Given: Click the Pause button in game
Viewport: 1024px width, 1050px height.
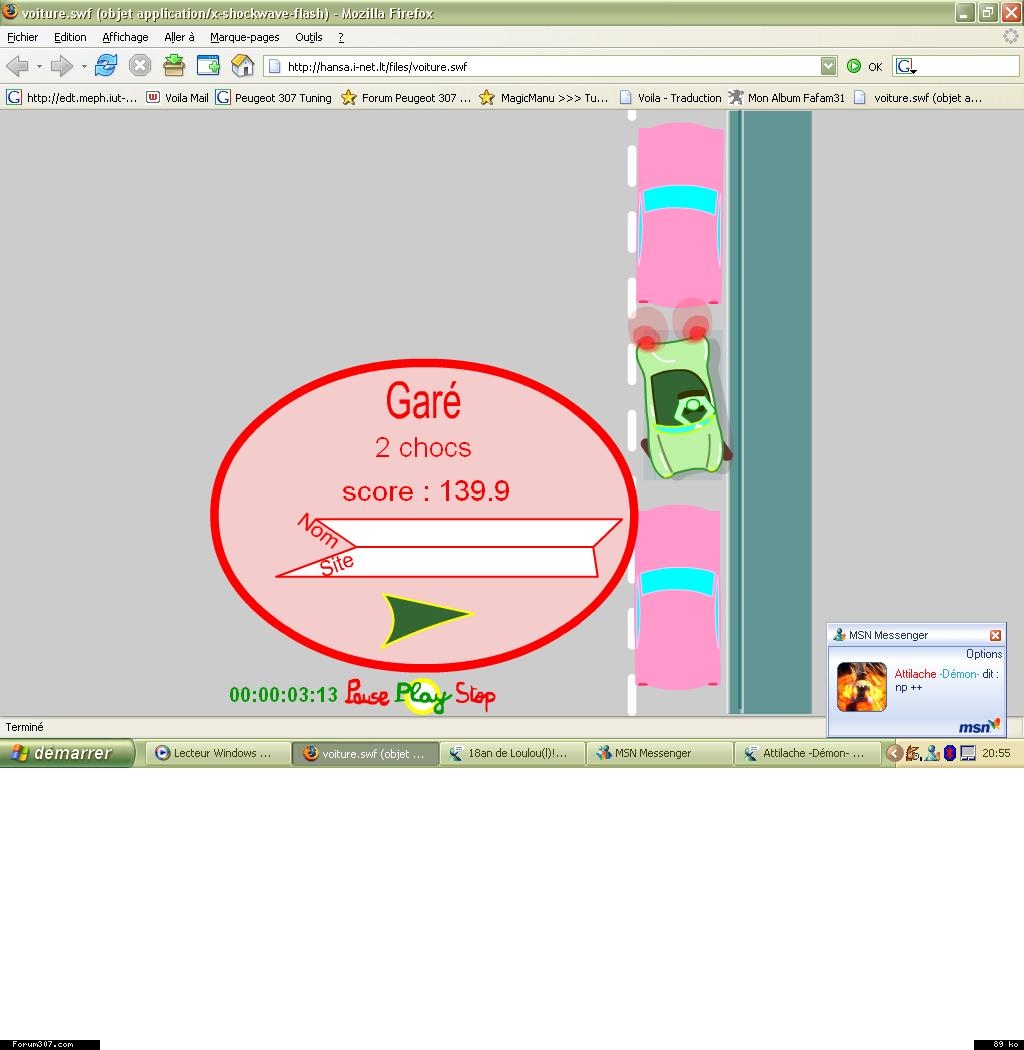Looking at the screenshot, I should coord(366,694).
